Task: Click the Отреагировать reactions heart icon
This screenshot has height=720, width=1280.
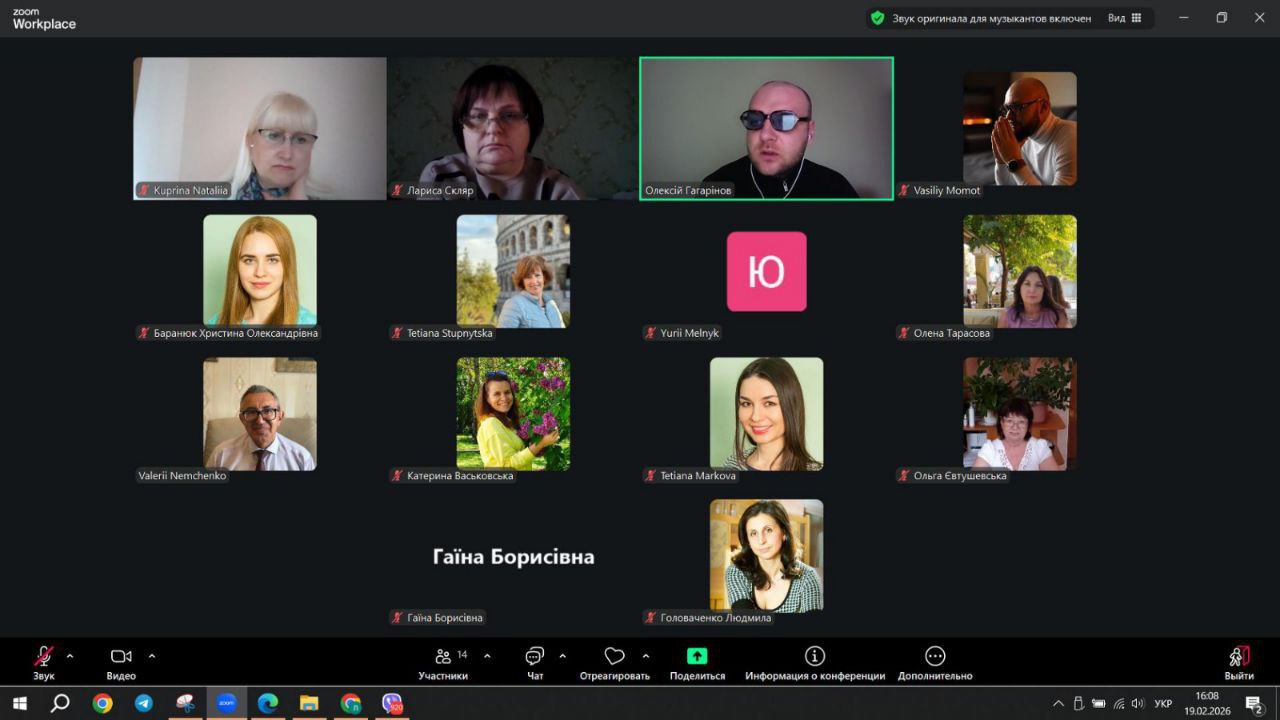Action: pyautogui.click(x=614, y=657)
